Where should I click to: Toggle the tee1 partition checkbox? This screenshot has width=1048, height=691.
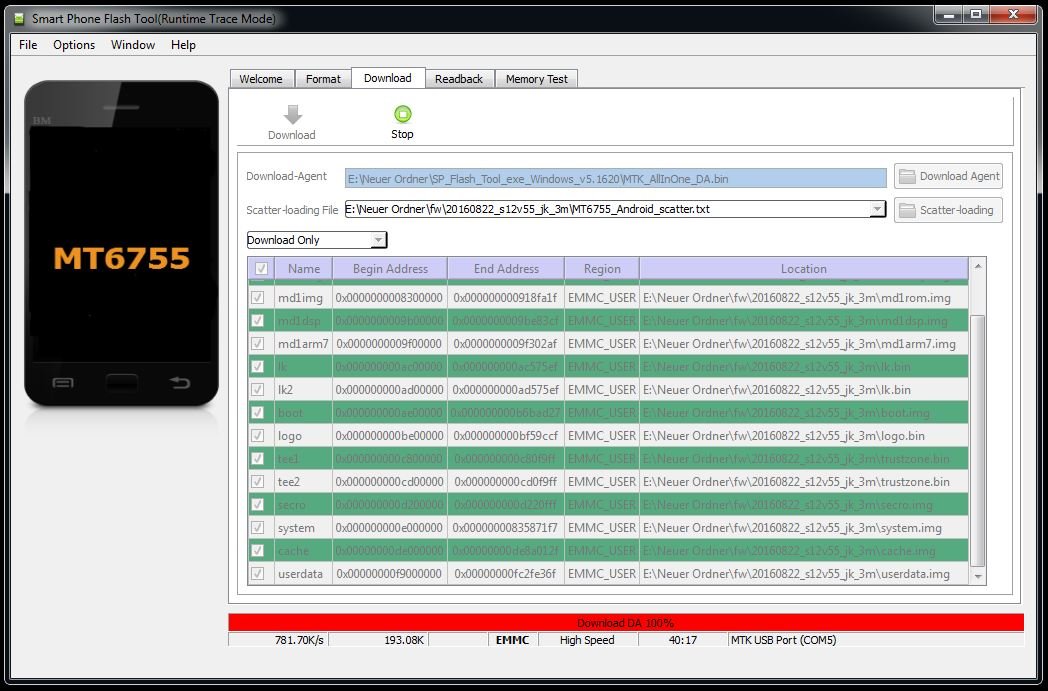pos(257,458)
